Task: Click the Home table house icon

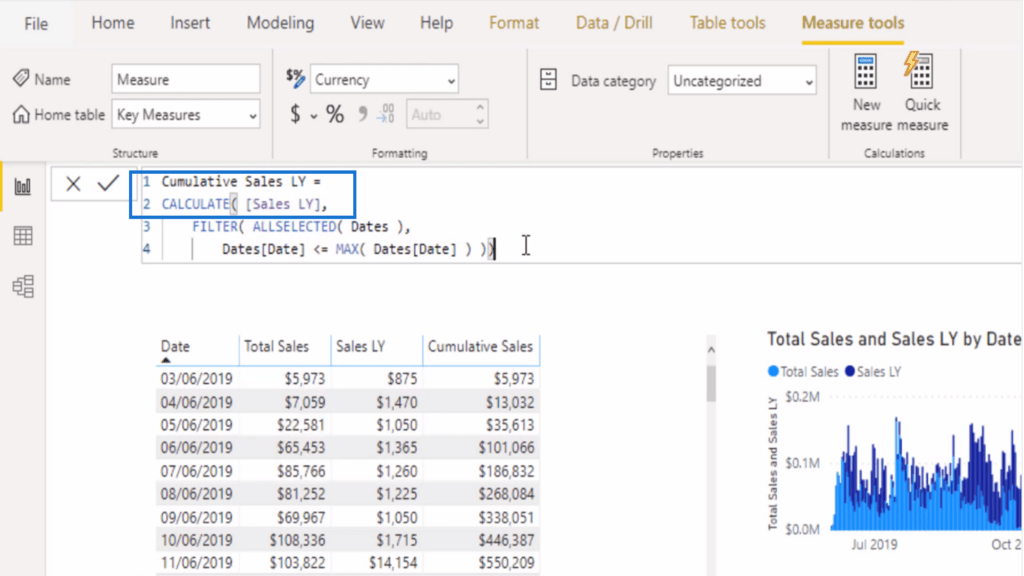Action: pos(21,114)
